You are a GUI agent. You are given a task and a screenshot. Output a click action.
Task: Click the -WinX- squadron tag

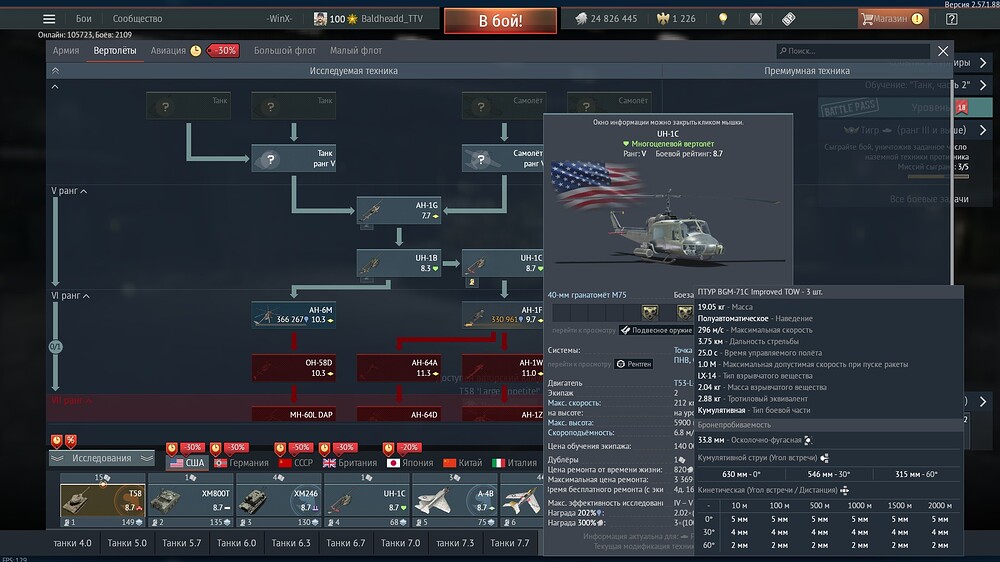(279, 18)
